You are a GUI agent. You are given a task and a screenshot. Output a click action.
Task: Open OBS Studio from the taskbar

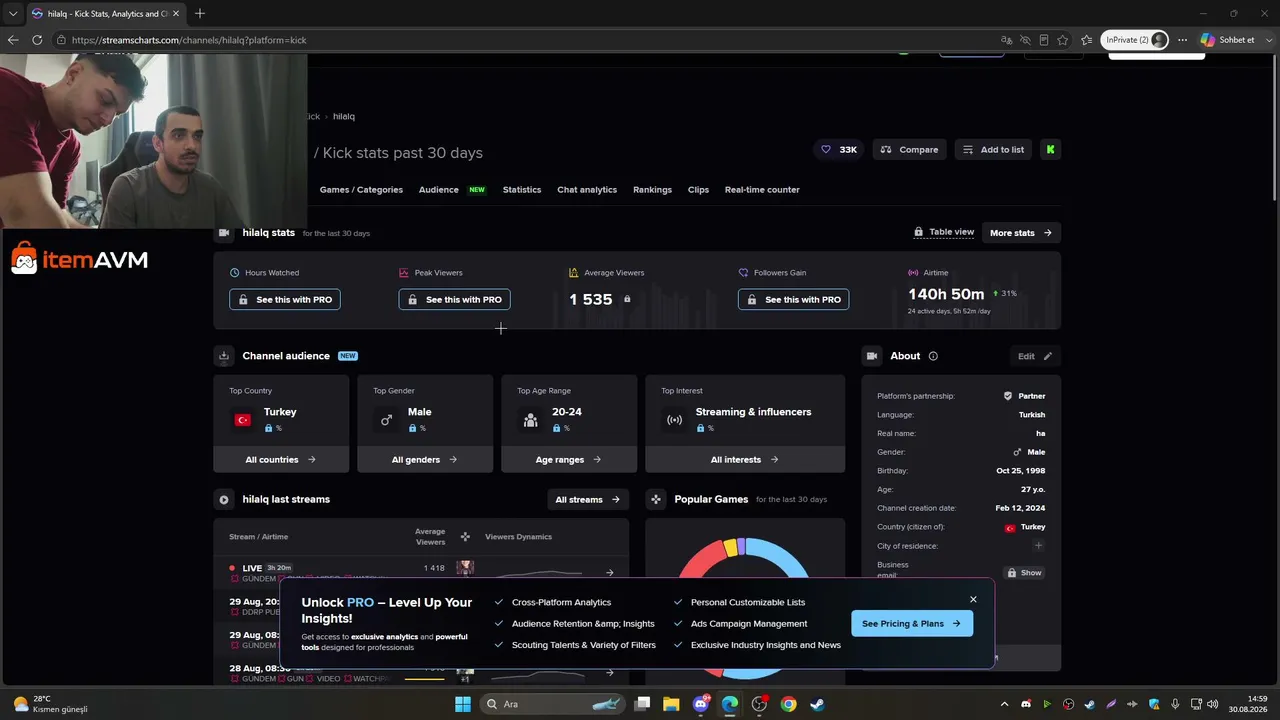click(x=759, y=704)
